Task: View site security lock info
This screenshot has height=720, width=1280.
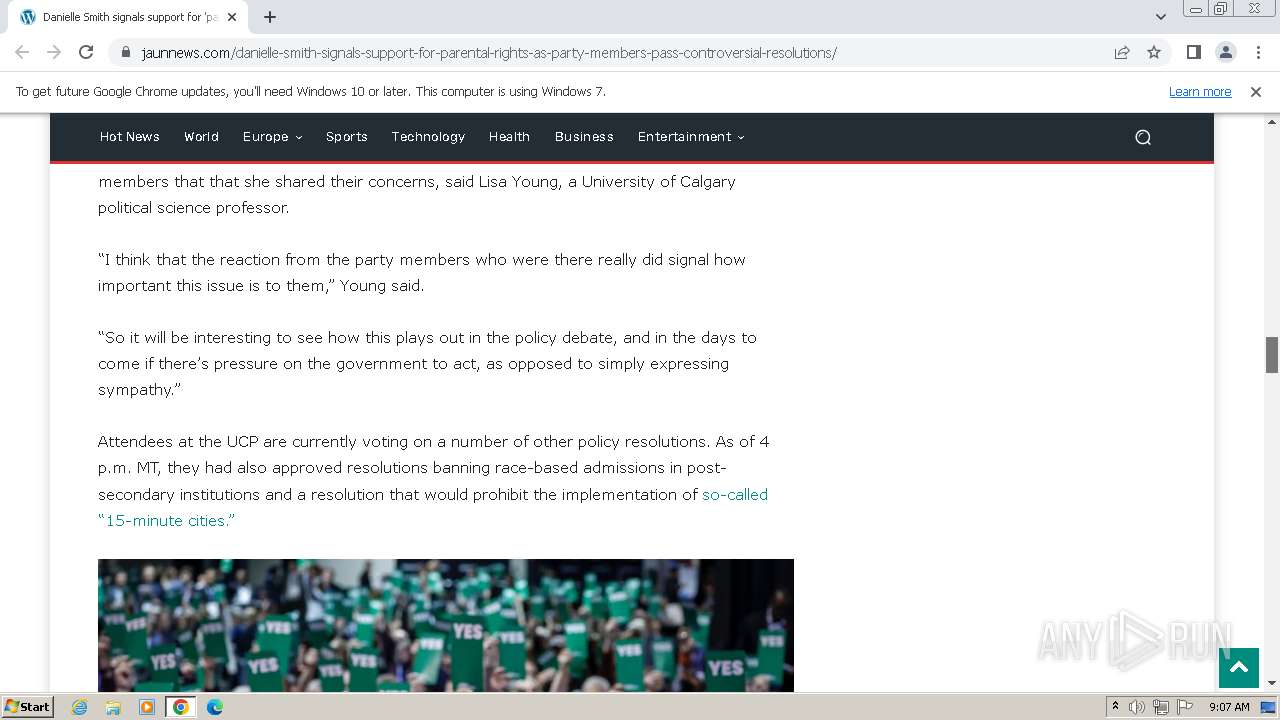Action: click(x=126, y=53)
